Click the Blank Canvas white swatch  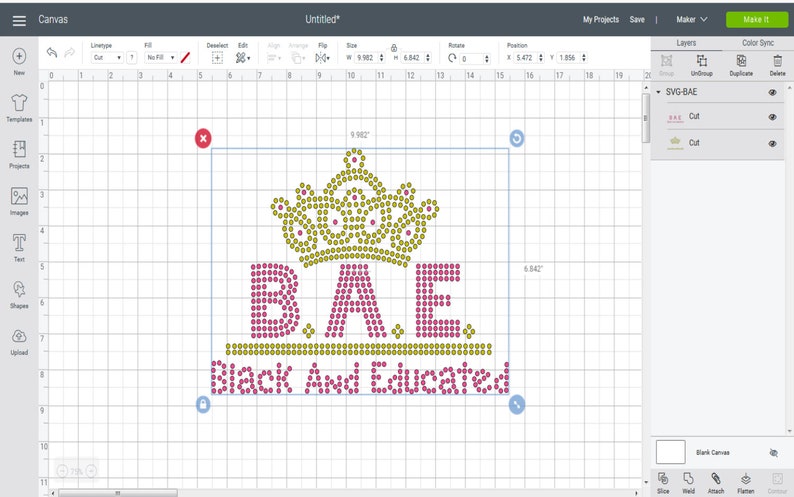point(670,452)
